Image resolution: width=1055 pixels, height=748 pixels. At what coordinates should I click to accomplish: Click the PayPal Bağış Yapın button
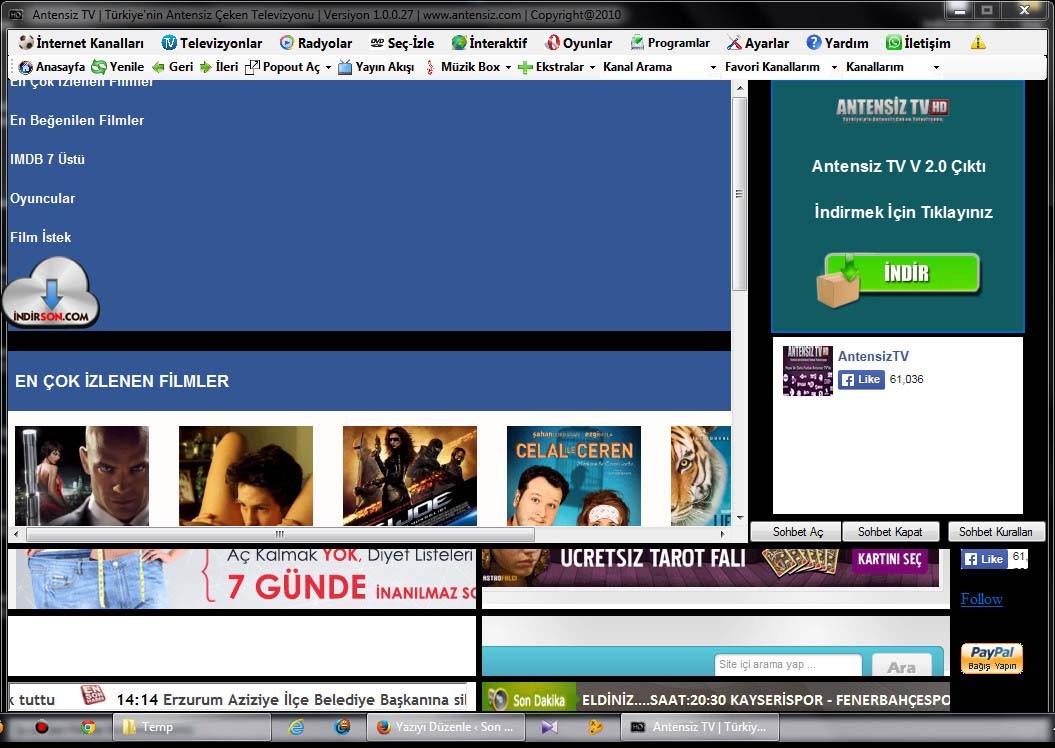(992, 658)
